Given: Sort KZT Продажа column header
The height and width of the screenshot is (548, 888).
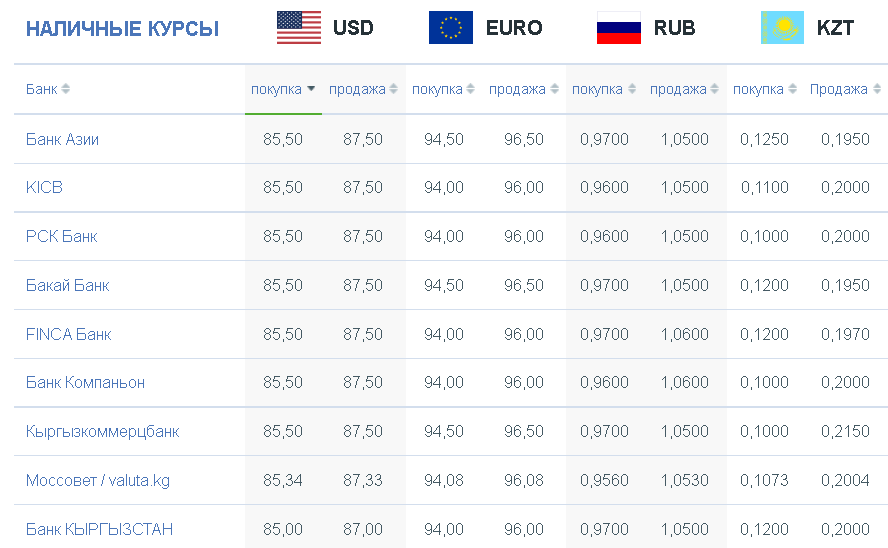Looking at the screenshot, I should point(846,89).
